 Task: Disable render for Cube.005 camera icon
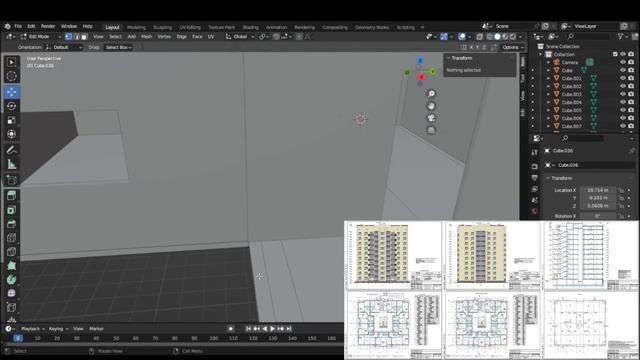tap(631, 110)
